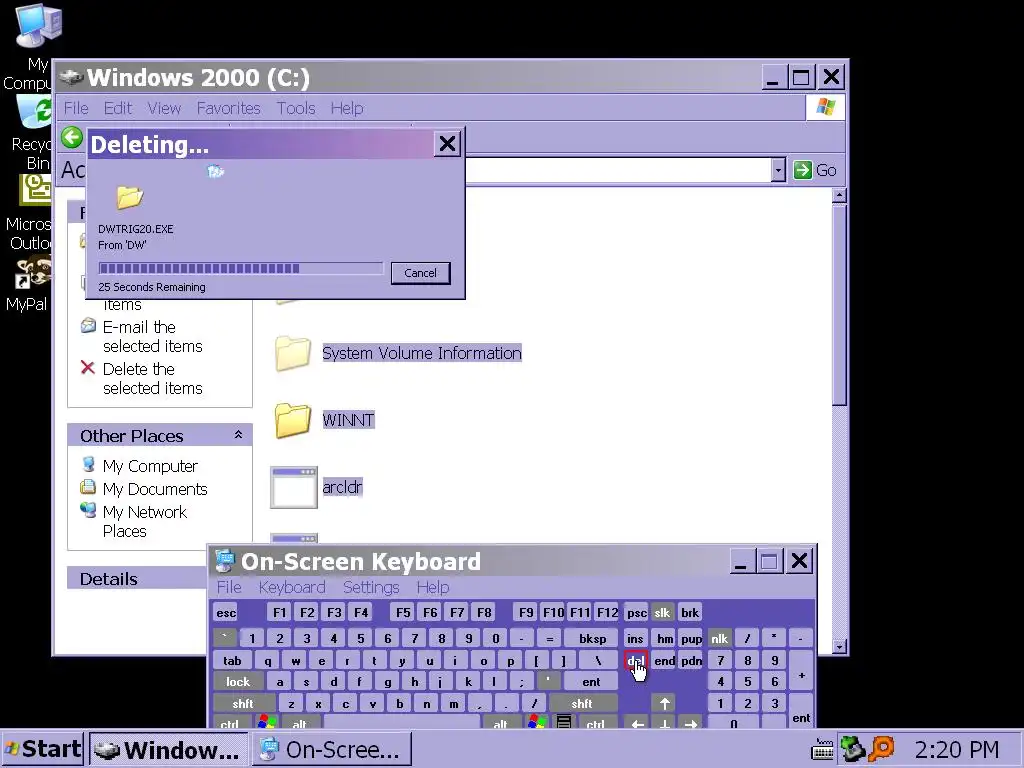Switch to On-Screen Keyboard taskbar button
This screenshot has width=1024, height=768.
click(x=332, y=749)
